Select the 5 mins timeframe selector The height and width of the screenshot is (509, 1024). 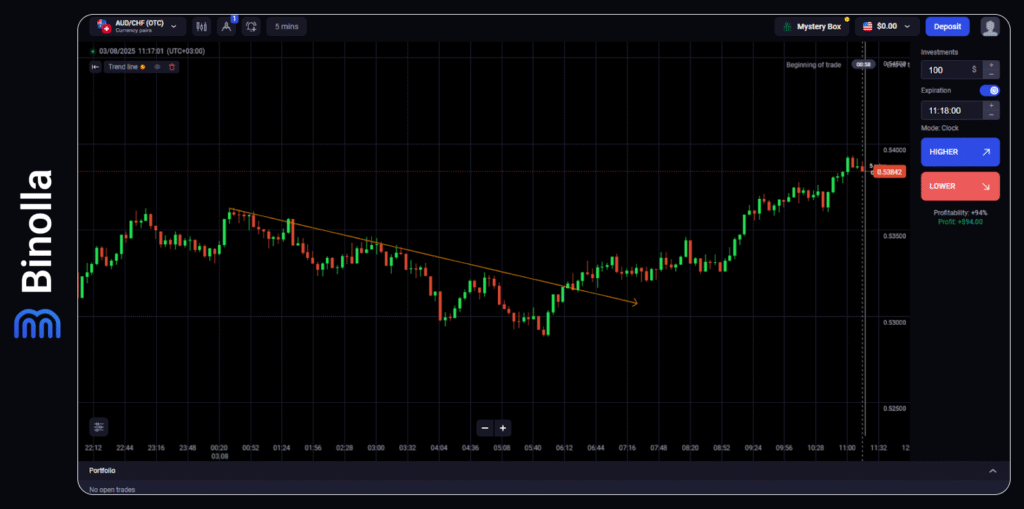click(x=287, y=26)
